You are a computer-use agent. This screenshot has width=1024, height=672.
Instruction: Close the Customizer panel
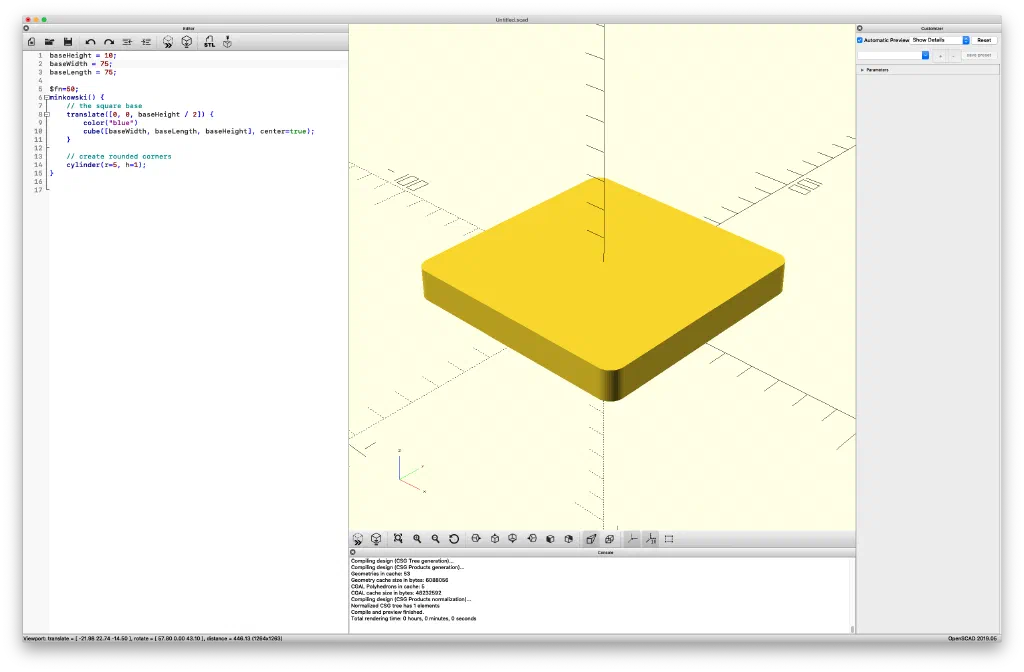[x=859, y=28]
